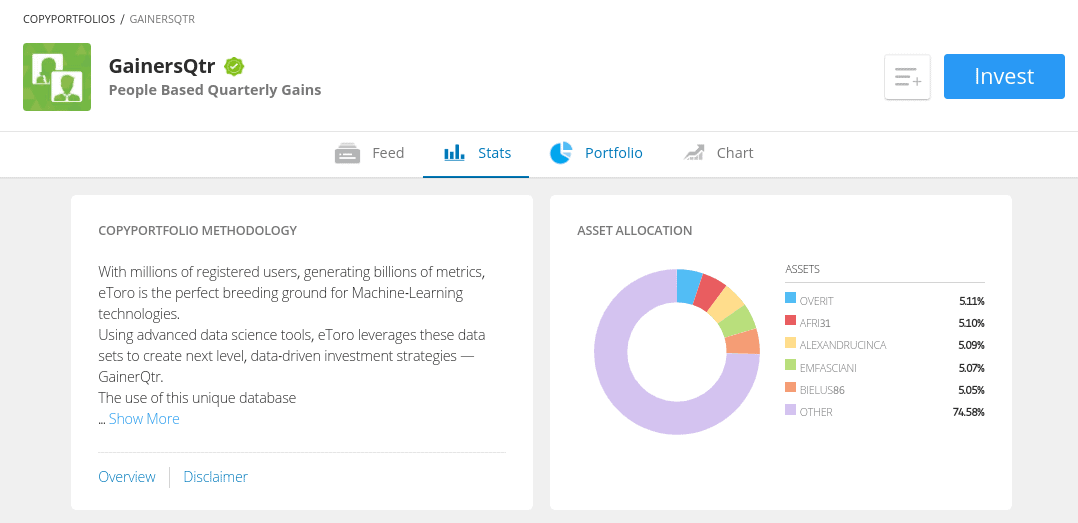Image resolution: width=1078 pixels, height=523 pixels.
Task: Click the 74.58% allocation value
Action: tap(969, 412)
